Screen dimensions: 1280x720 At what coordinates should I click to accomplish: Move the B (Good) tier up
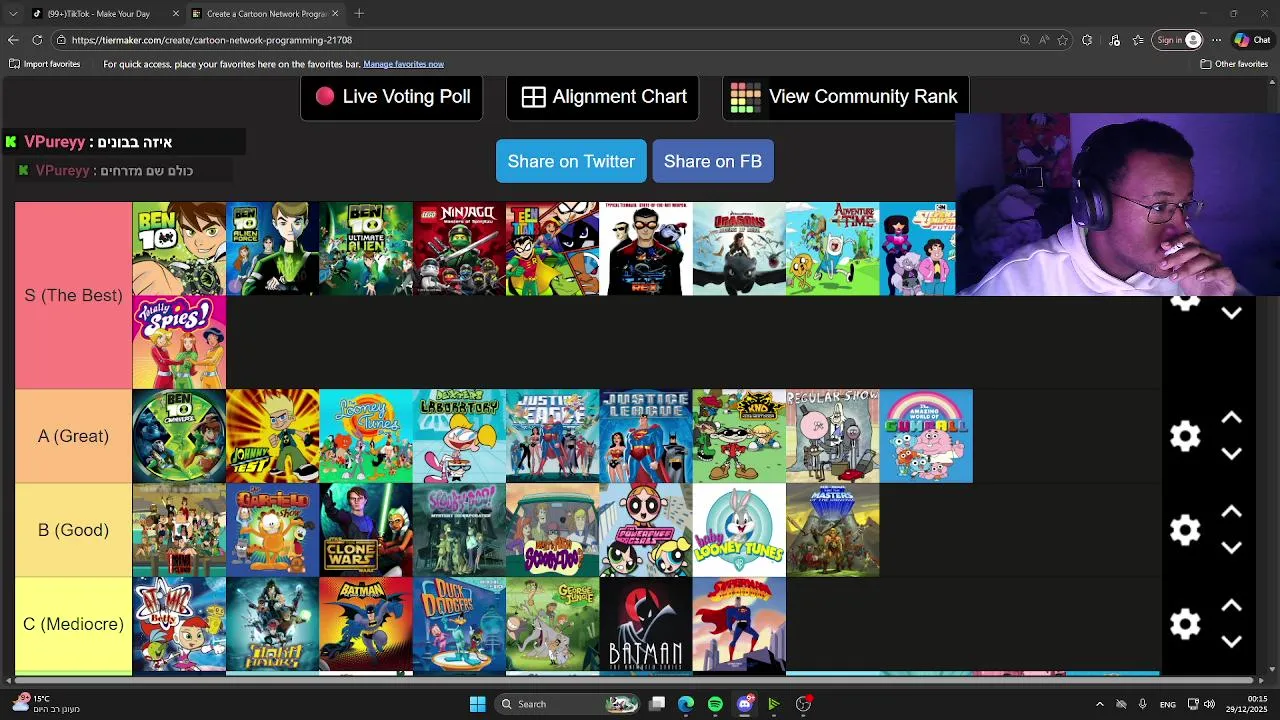(1231, 512)
